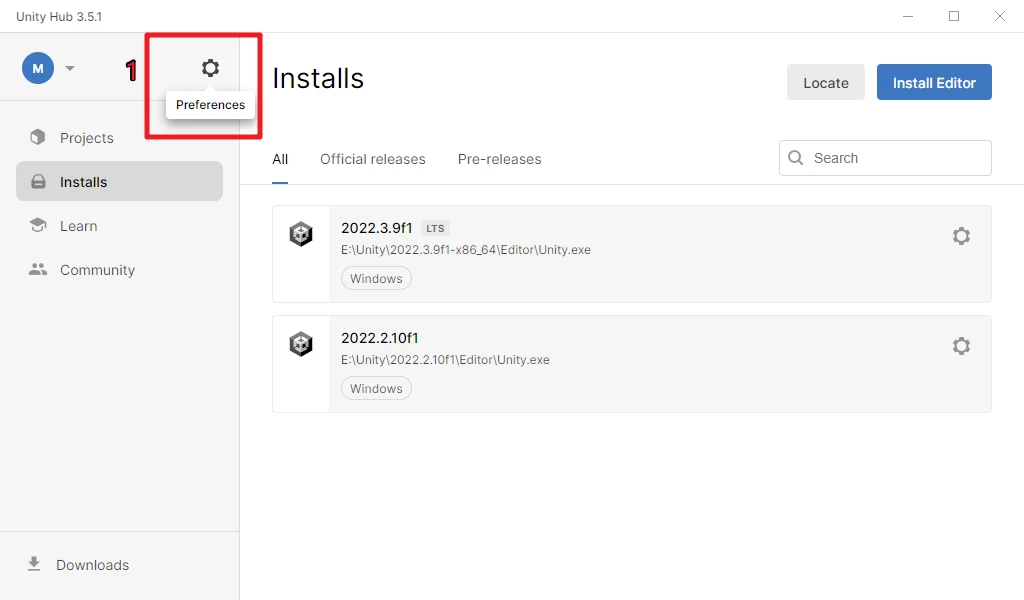Click the Installs drive icon
The width and height of the screenshot is (1024, 600).
[39, 182]
